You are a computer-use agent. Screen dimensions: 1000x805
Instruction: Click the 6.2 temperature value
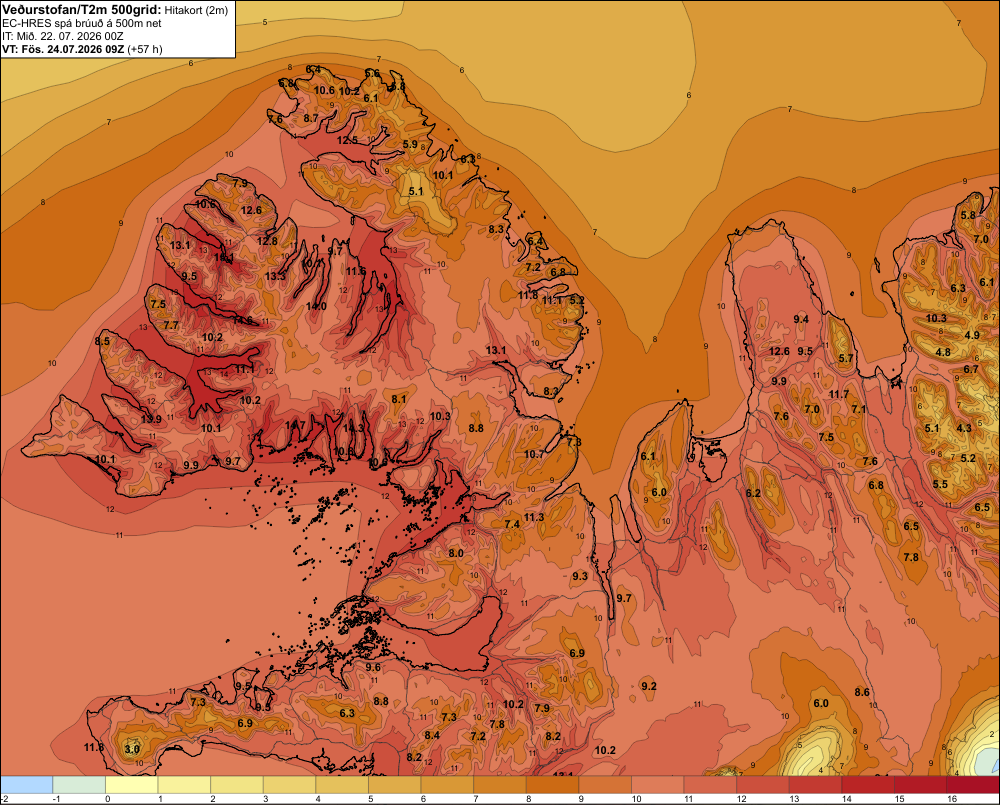click(x=753, y=493)
